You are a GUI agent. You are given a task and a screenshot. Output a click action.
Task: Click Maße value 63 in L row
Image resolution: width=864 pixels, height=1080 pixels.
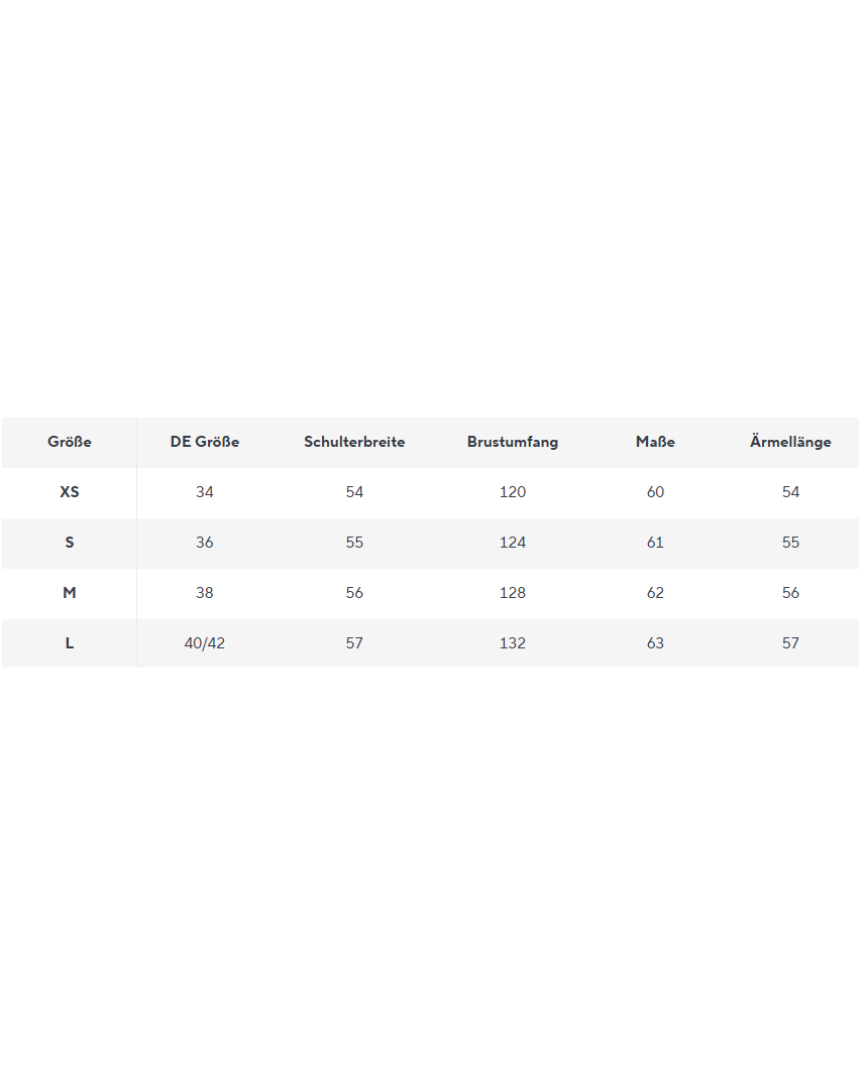pyautogui.click(x=655, y=643)
